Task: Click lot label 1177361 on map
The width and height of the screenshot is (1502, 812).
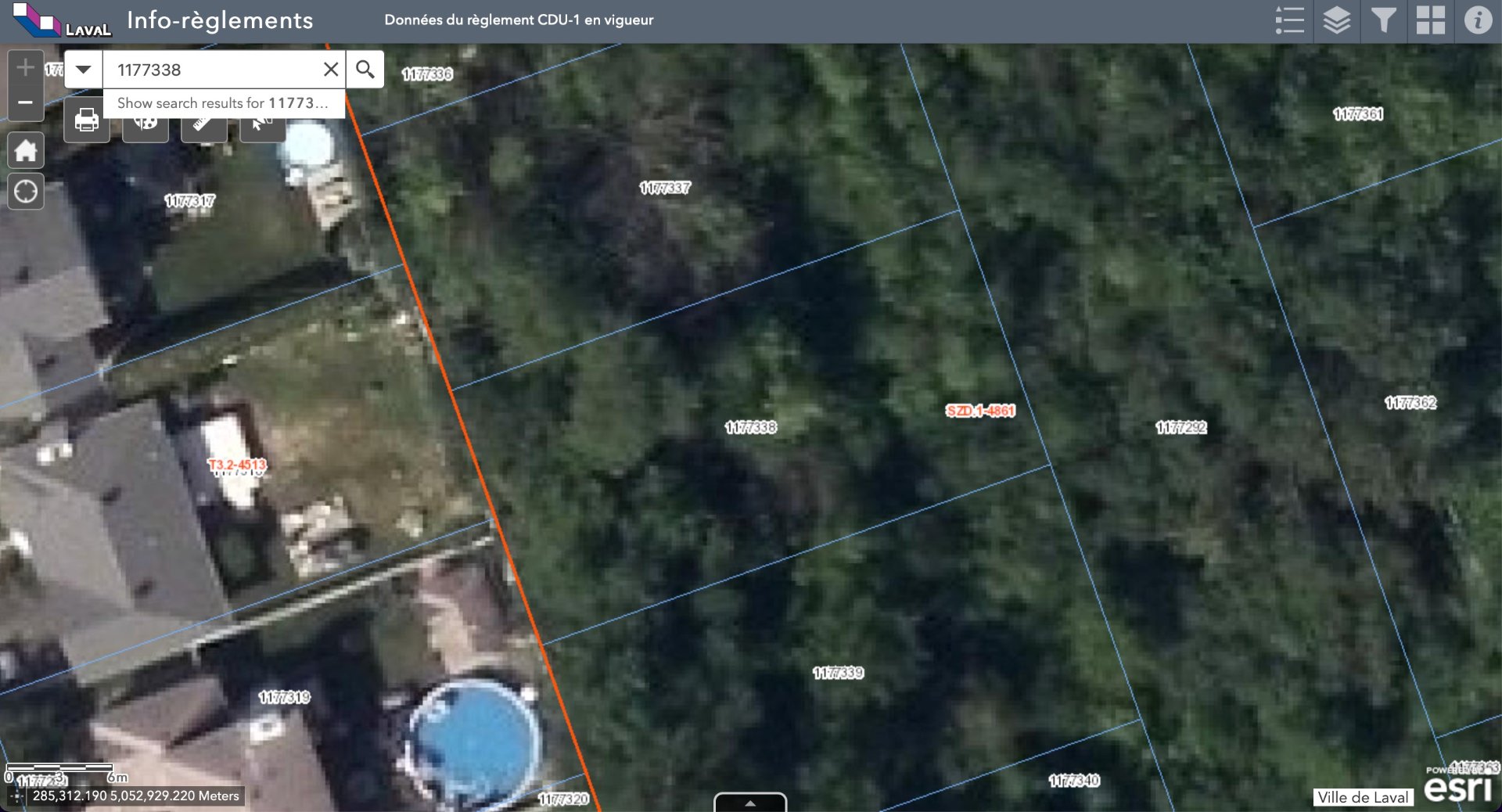Action: click(1358, 114)
